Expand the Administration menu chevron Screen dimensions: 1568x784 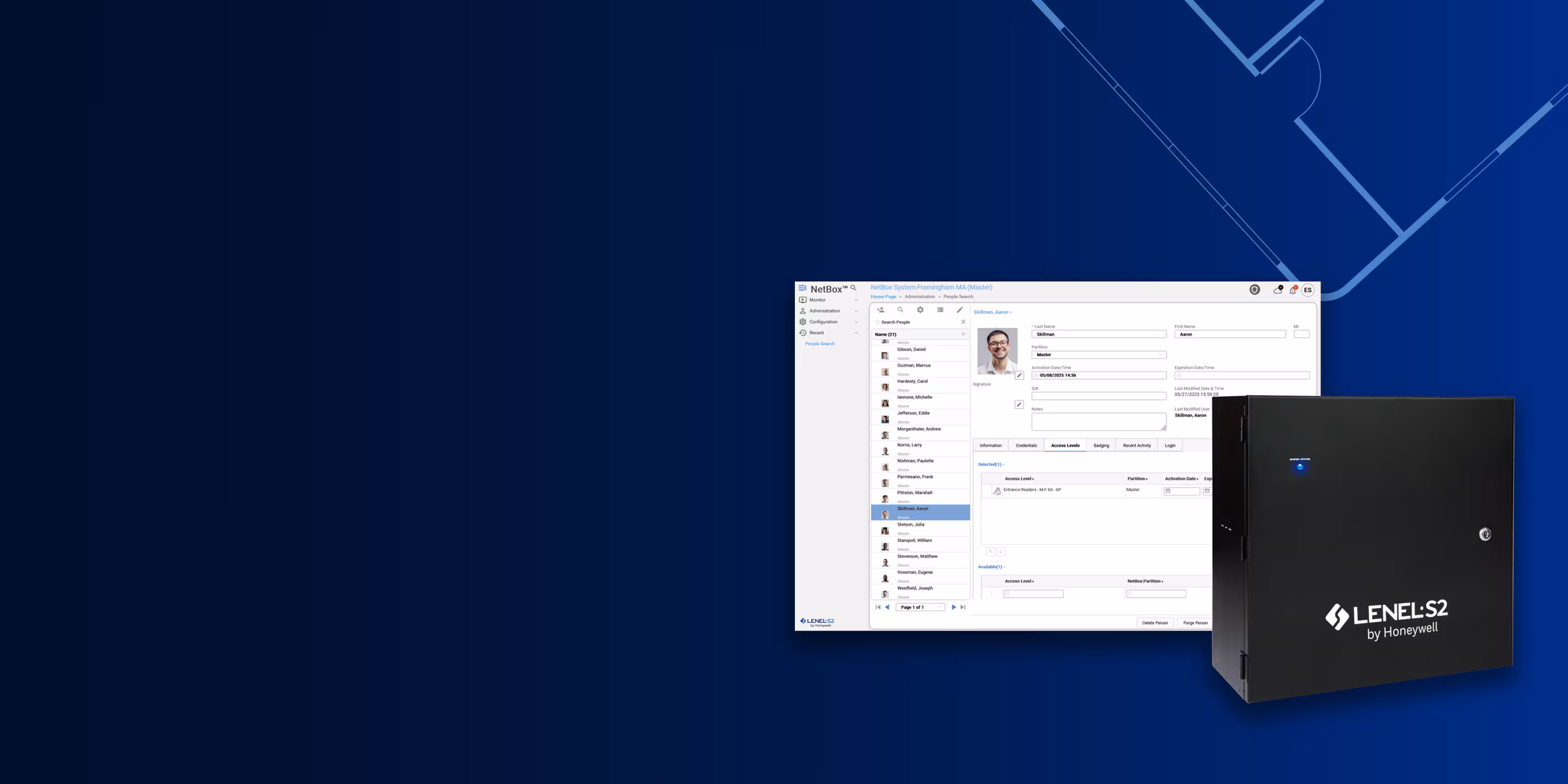pos(856,311)
